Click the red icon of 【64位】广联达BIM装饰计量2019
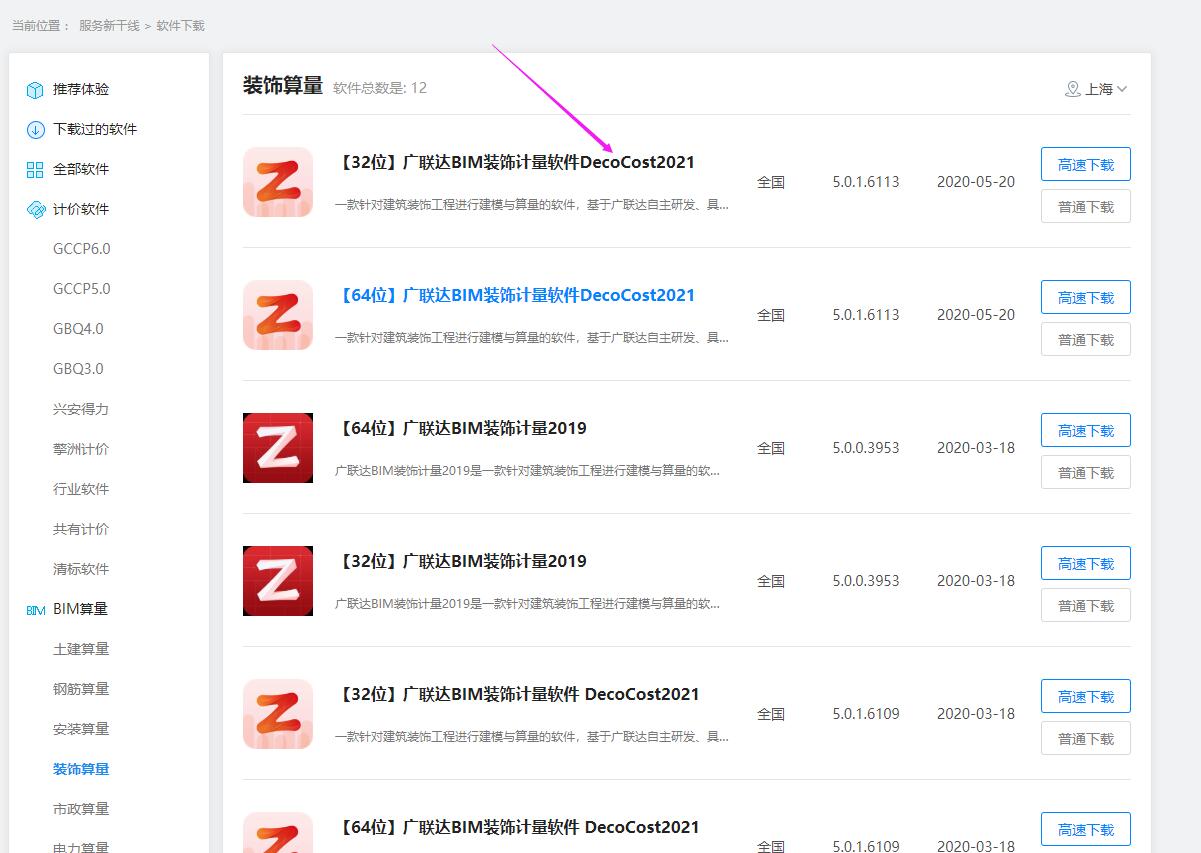The height and width of the screenshot is (853, 1201). point(278,448)
